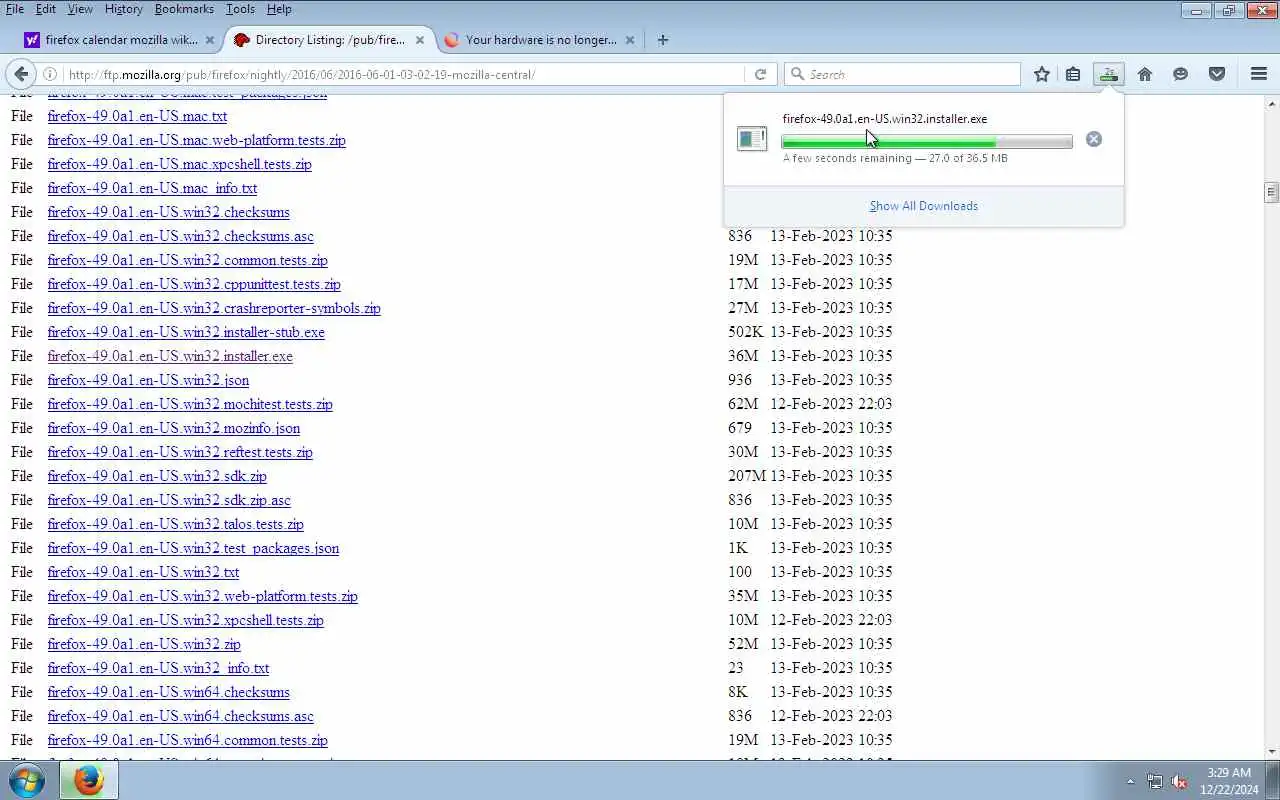1280x800 pixels.
Task: Open firefox-49.0a1.en-US.win32.installer.exe link
Action: (x=170, y=356)
